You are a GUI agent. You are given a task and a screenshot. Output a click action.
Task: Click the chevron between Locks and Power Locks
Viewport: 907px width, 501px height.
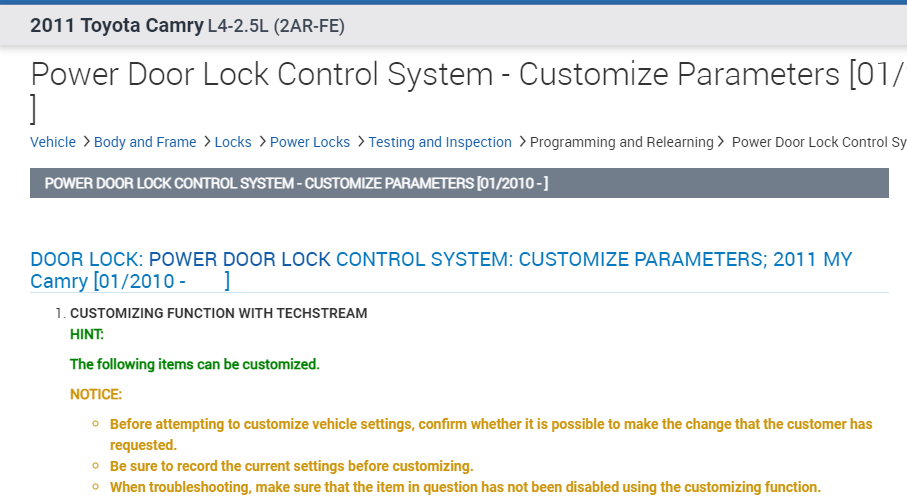point(262,142)
